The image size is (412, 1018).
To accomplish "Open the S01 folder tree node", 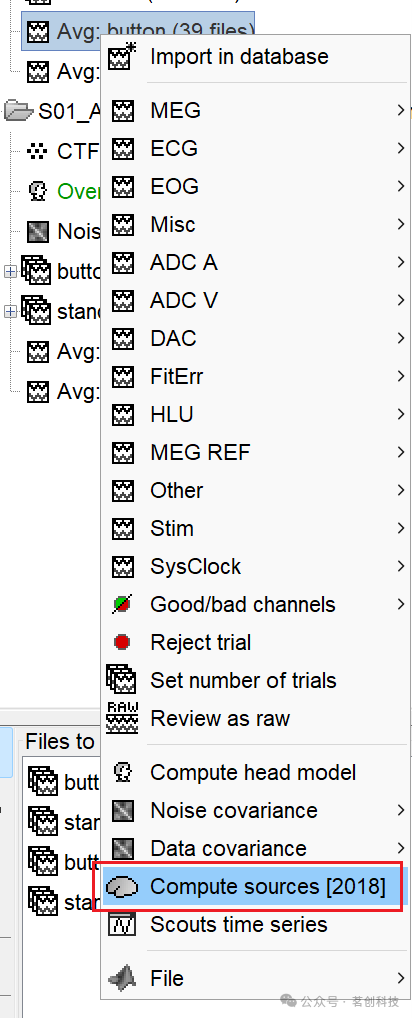I will click(x=51, y=111).
